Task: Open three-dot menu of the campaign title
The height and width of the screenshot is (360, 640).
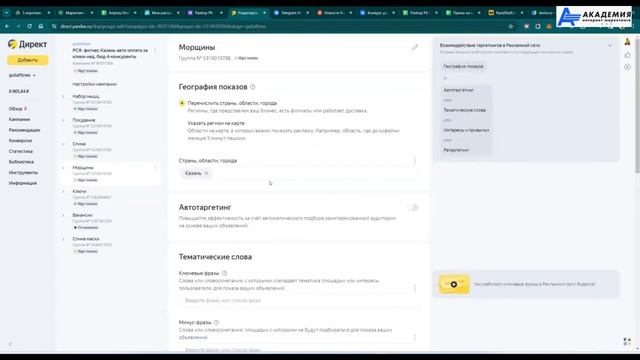Action: click(x=155, y=51)
